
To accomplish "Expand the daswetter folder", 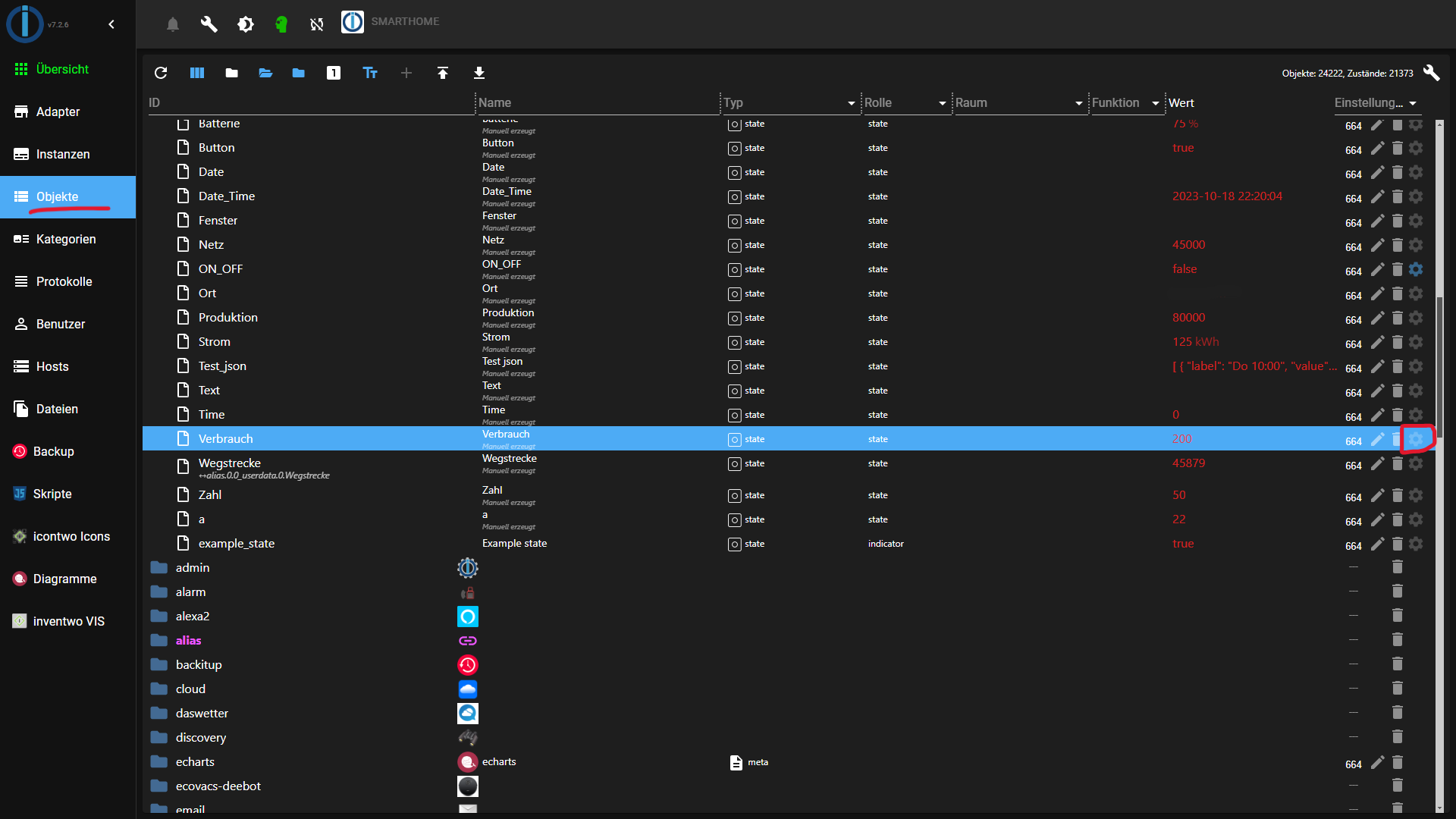I will pyautogui.click(x=159, y=714).
